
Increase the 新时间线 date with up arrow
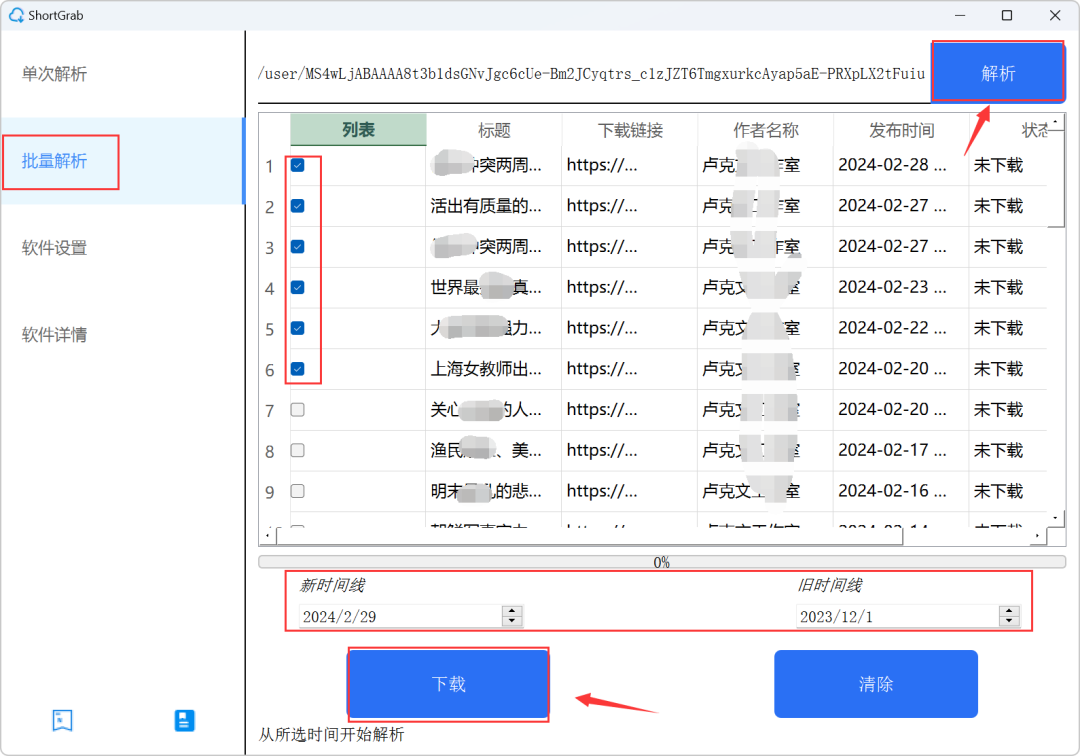point(512,611)
